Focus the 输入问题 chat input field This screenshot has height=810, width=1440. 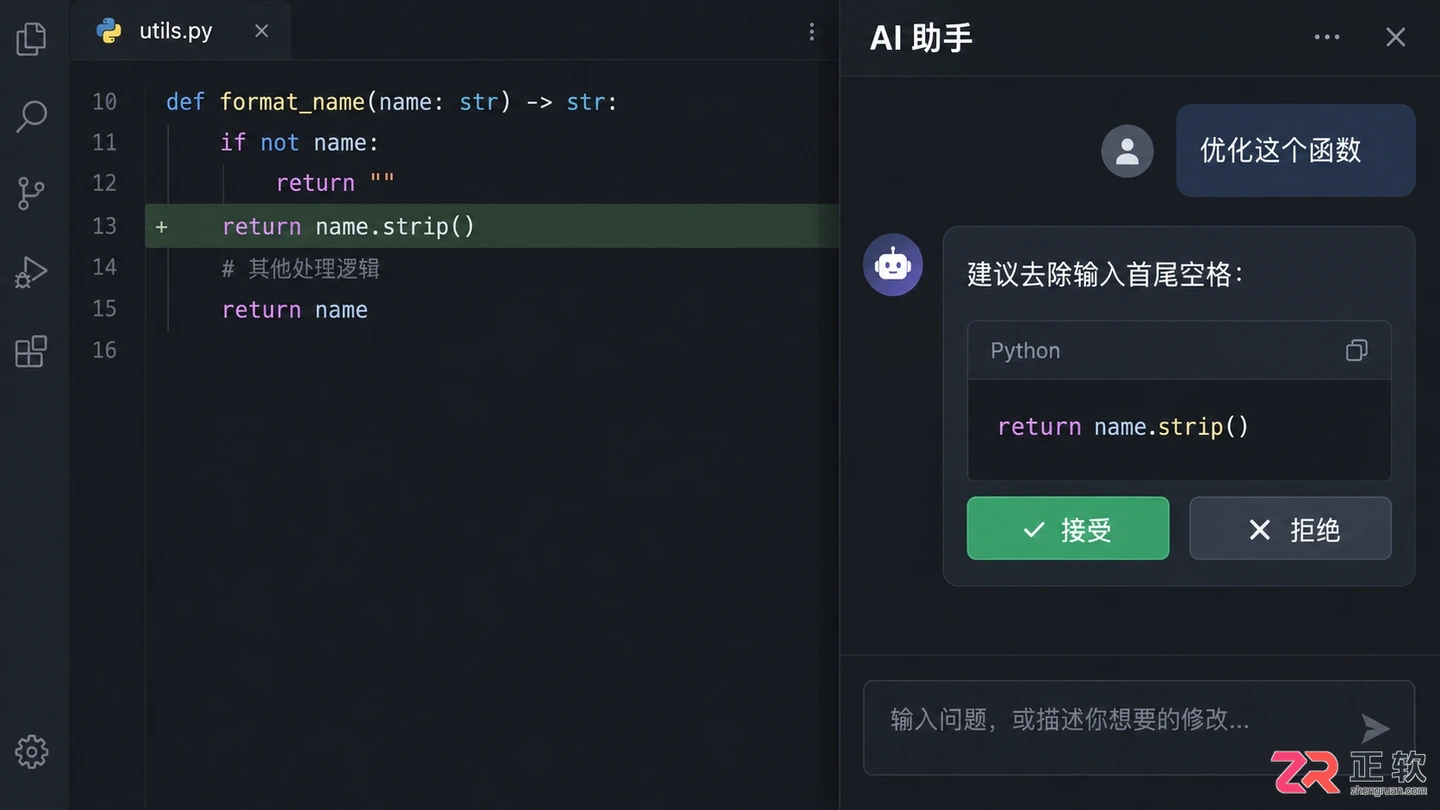click(1139, 727)
